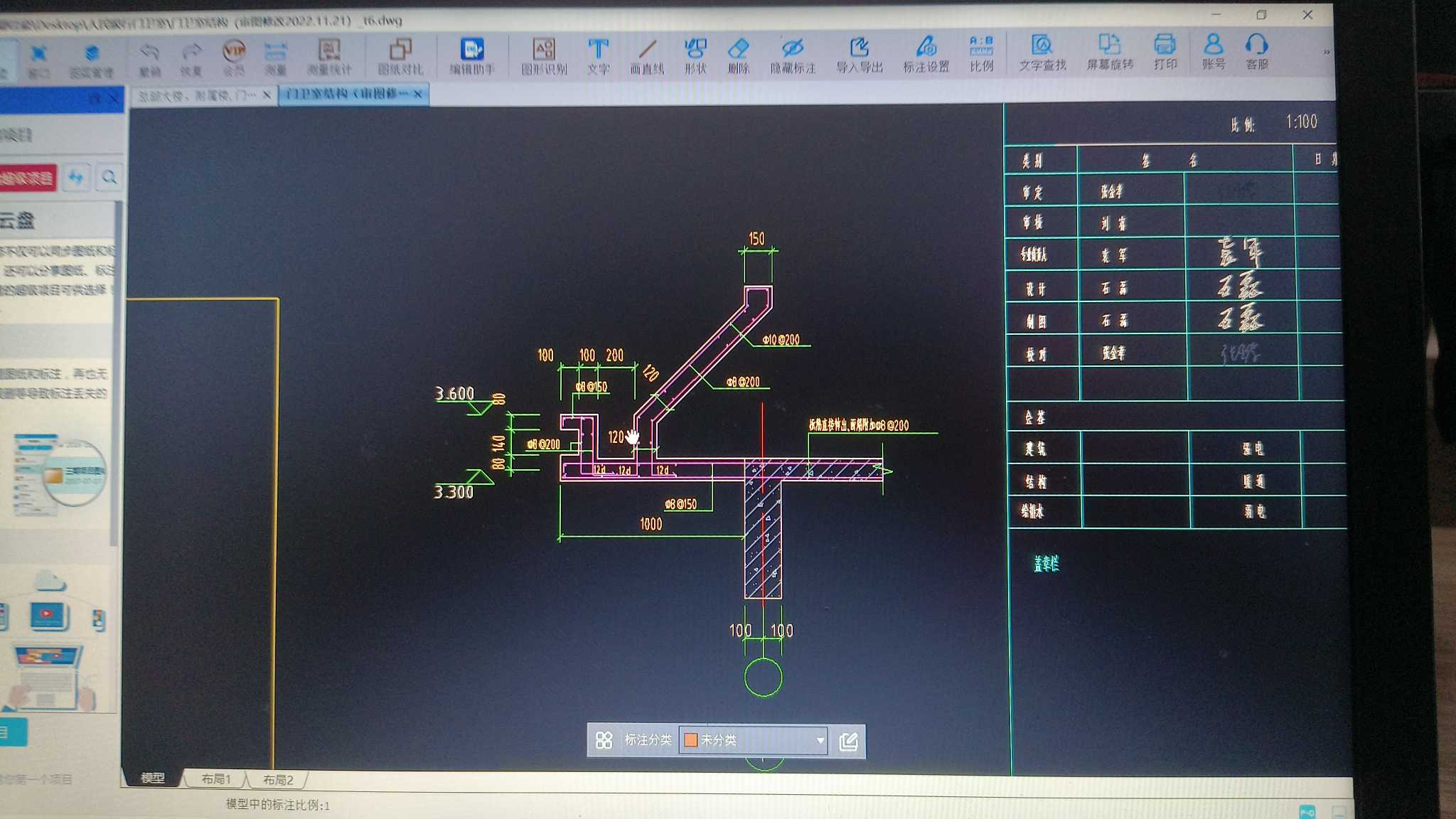This screenshot has height=819, width=1456.
Task: Click the 打印 print icon
Action: (x=1165, y=51)
